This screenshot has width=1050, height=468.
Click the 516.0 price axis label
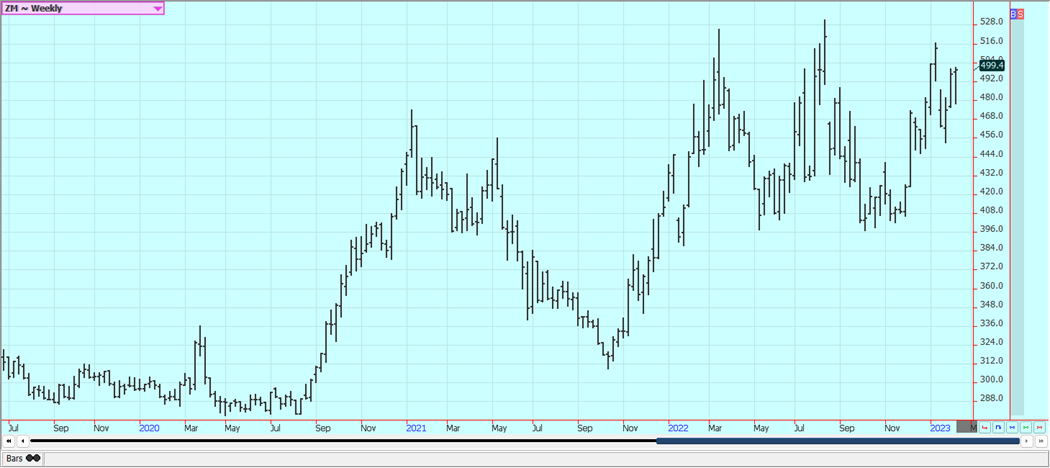coord(991,41)
